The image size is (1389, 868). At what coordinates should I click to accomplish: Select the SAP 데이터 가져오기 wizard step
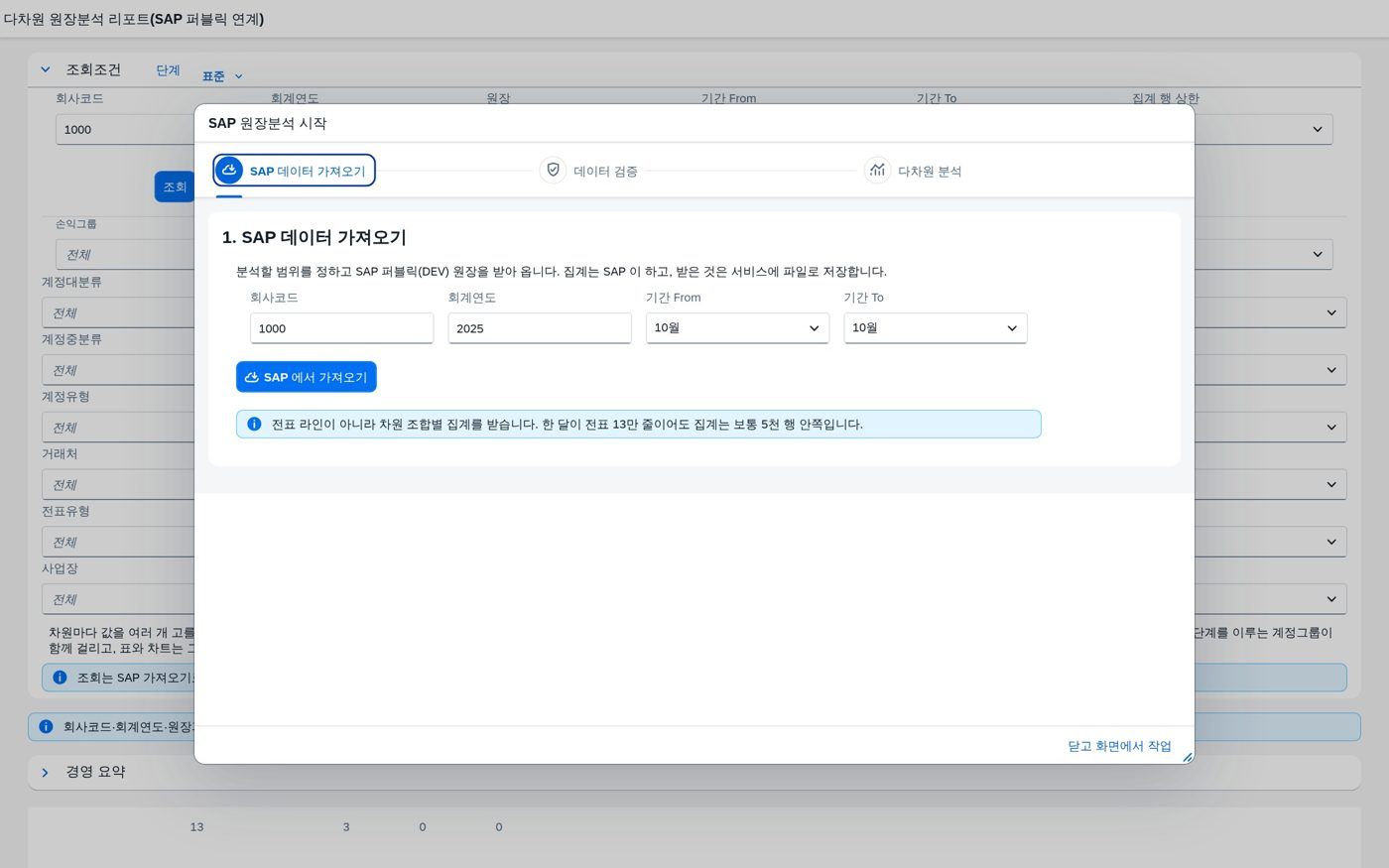tap(294, 171)
